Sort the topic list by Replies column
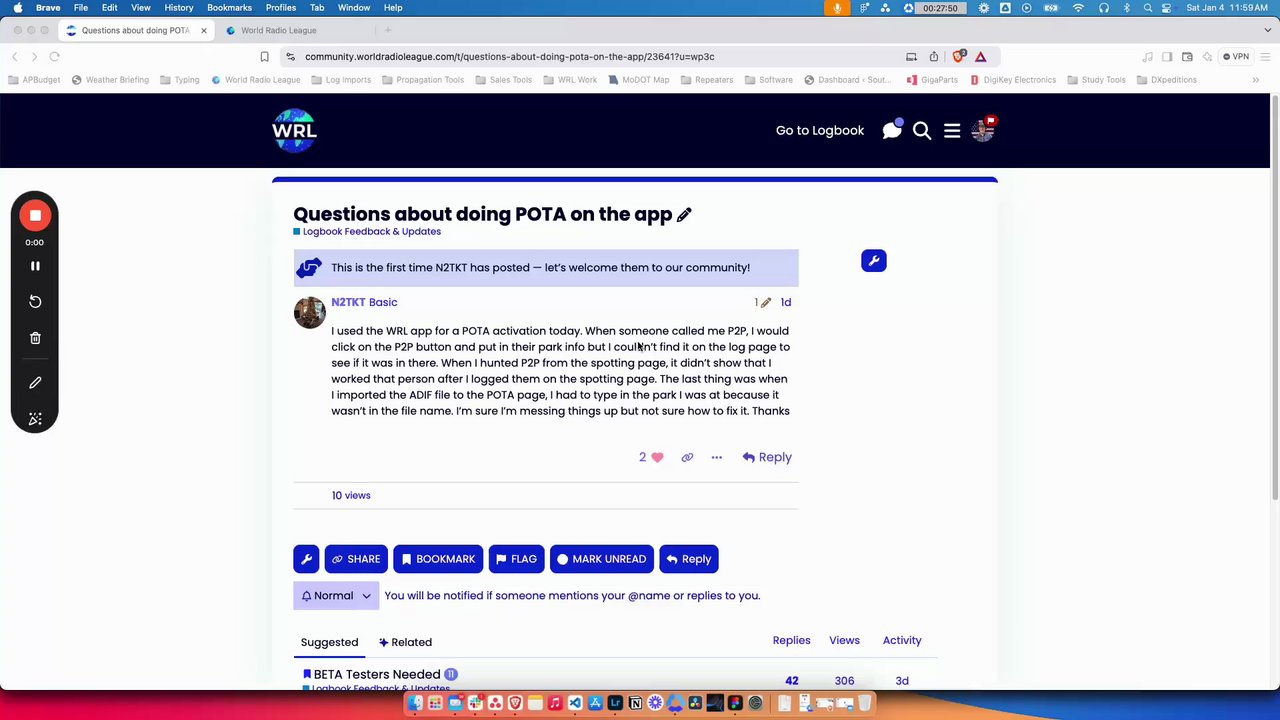The height and width of the screenshot is (720, 1280). coord(791,640)
